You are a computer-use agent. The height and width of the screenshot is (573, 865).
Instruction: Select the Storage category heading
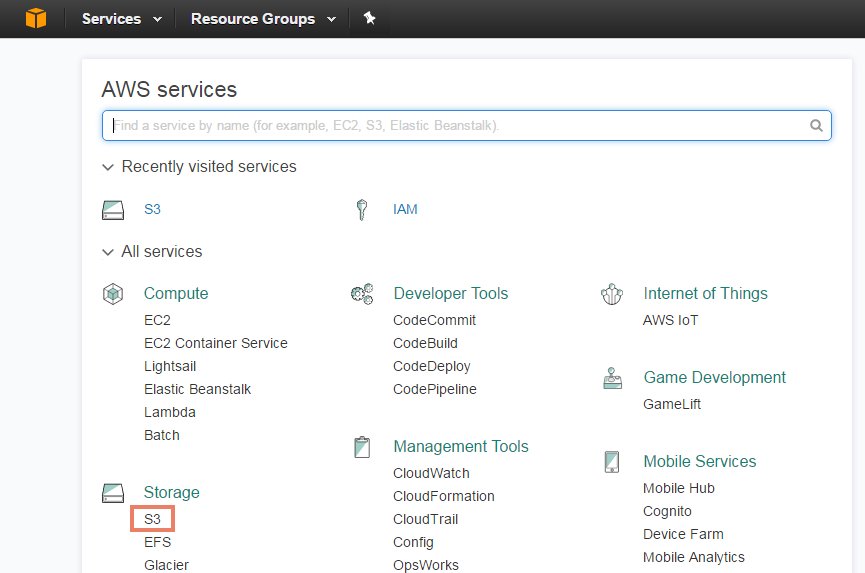(x=172, y=492)
